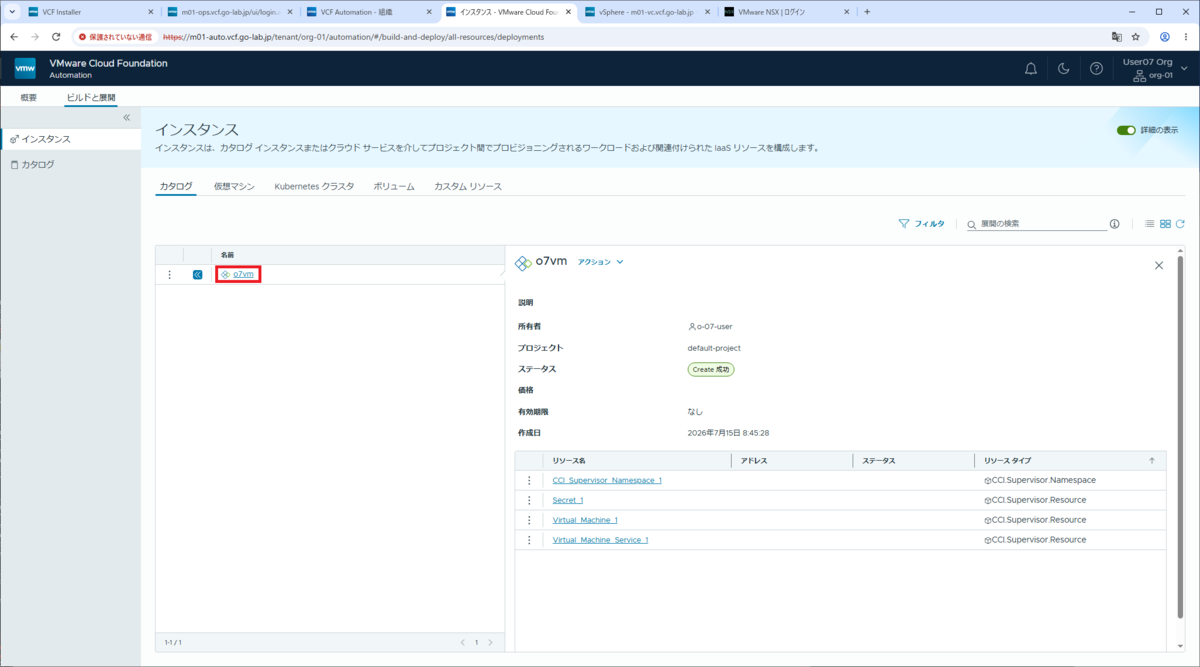1200x667 pixels.
Task: Open actions menu for Virtual_Machine_1 row
Action: (x=529, y=520)
